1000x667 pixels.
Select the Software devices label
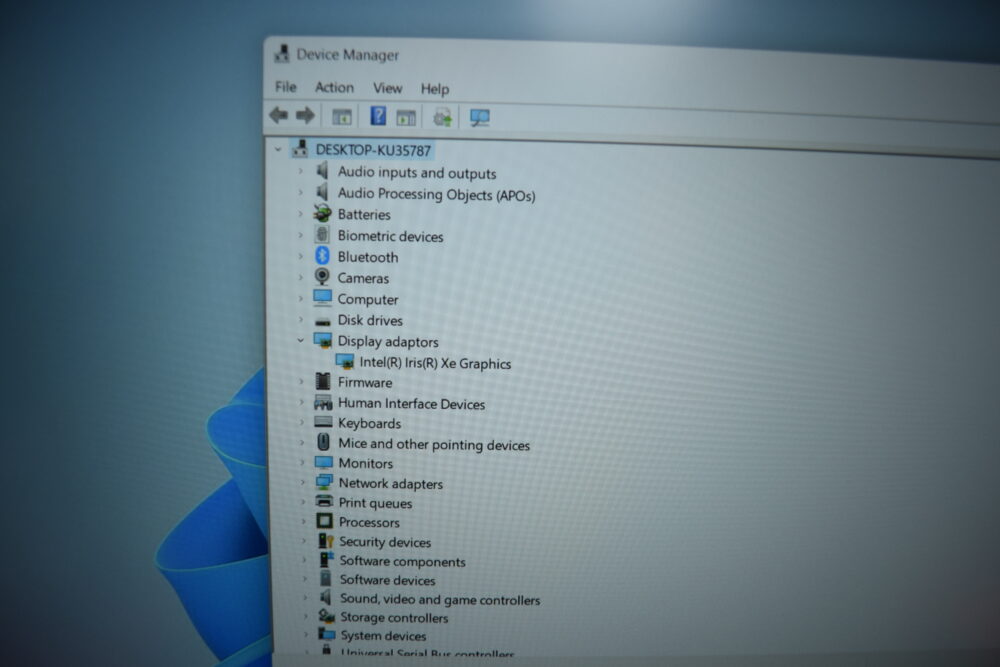tap(387, 580)
